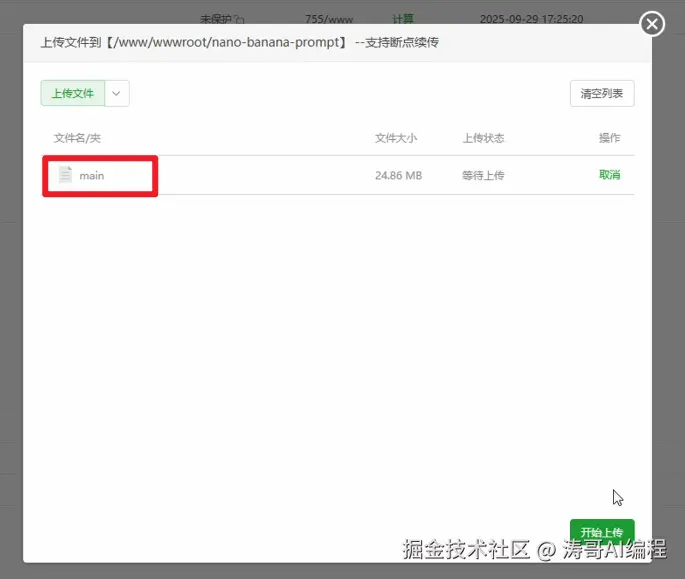The height and width of the screenshot is (579, 685).
Task: Click 755/www permission in background list
Action: coord(329,19)
